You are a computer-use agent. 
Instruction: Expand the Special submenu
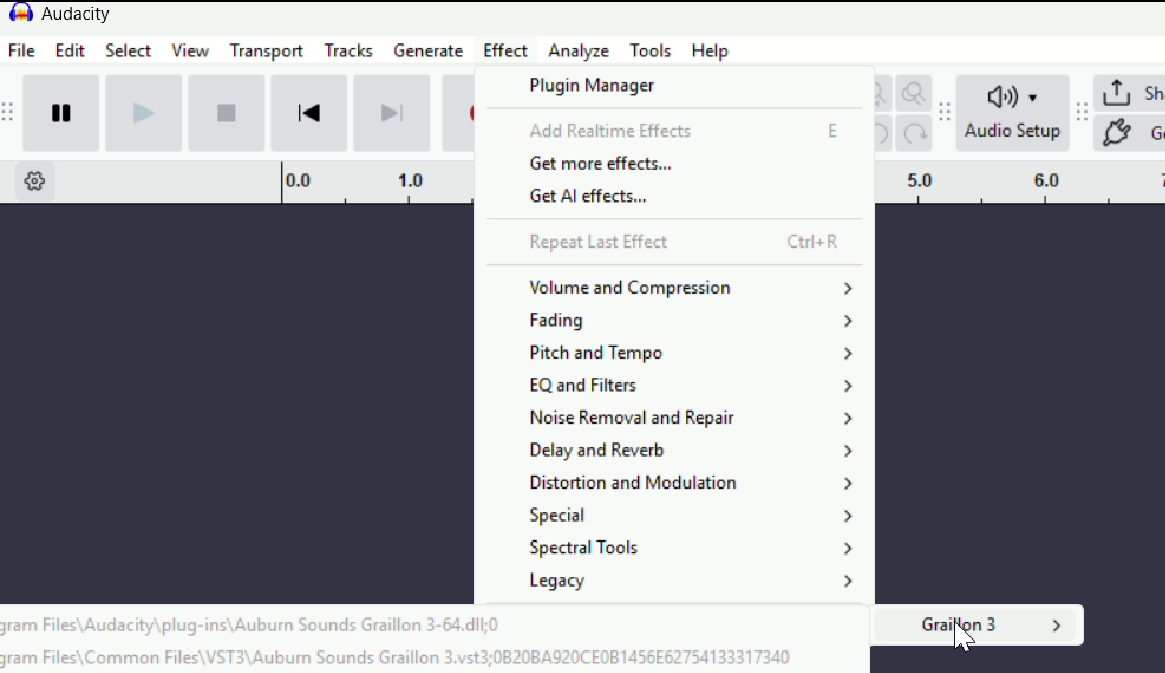(x=674, y=516)
